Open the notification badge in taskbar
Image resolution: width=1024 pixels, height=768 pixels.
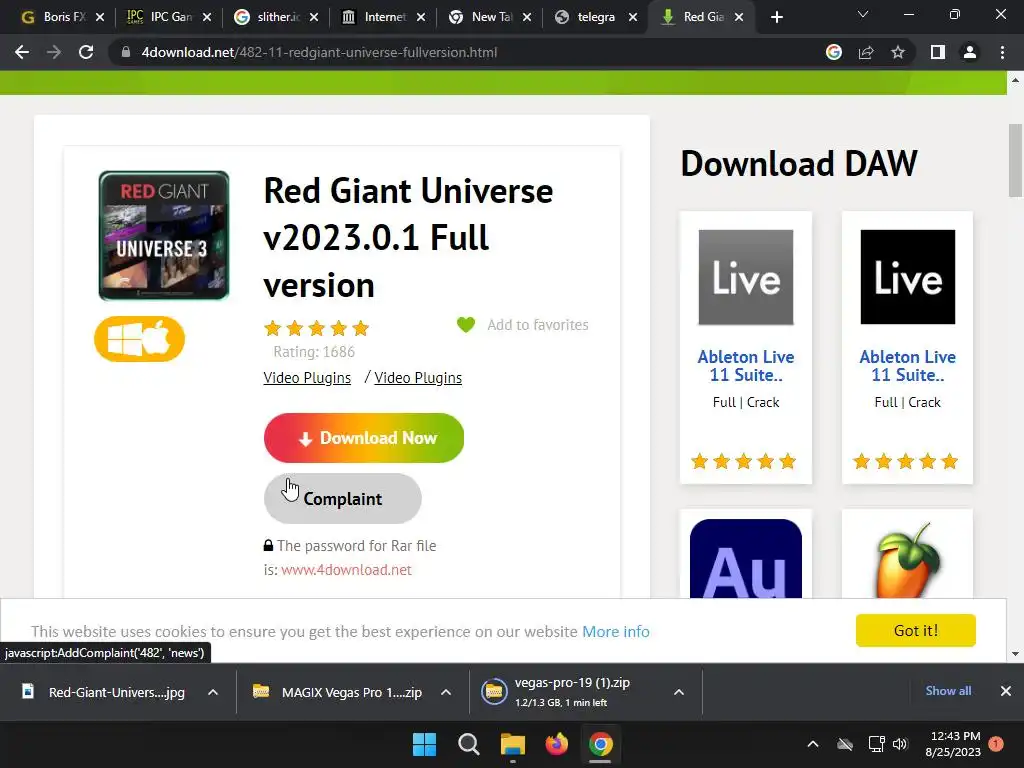(x=996, y=744)
